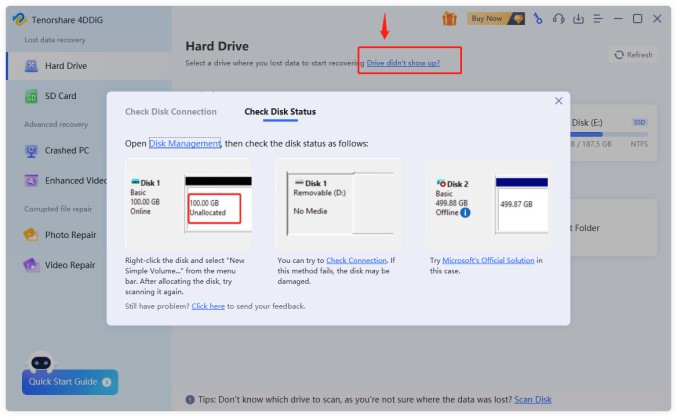
Task: Open the Check Connection link
Action: 356,260
